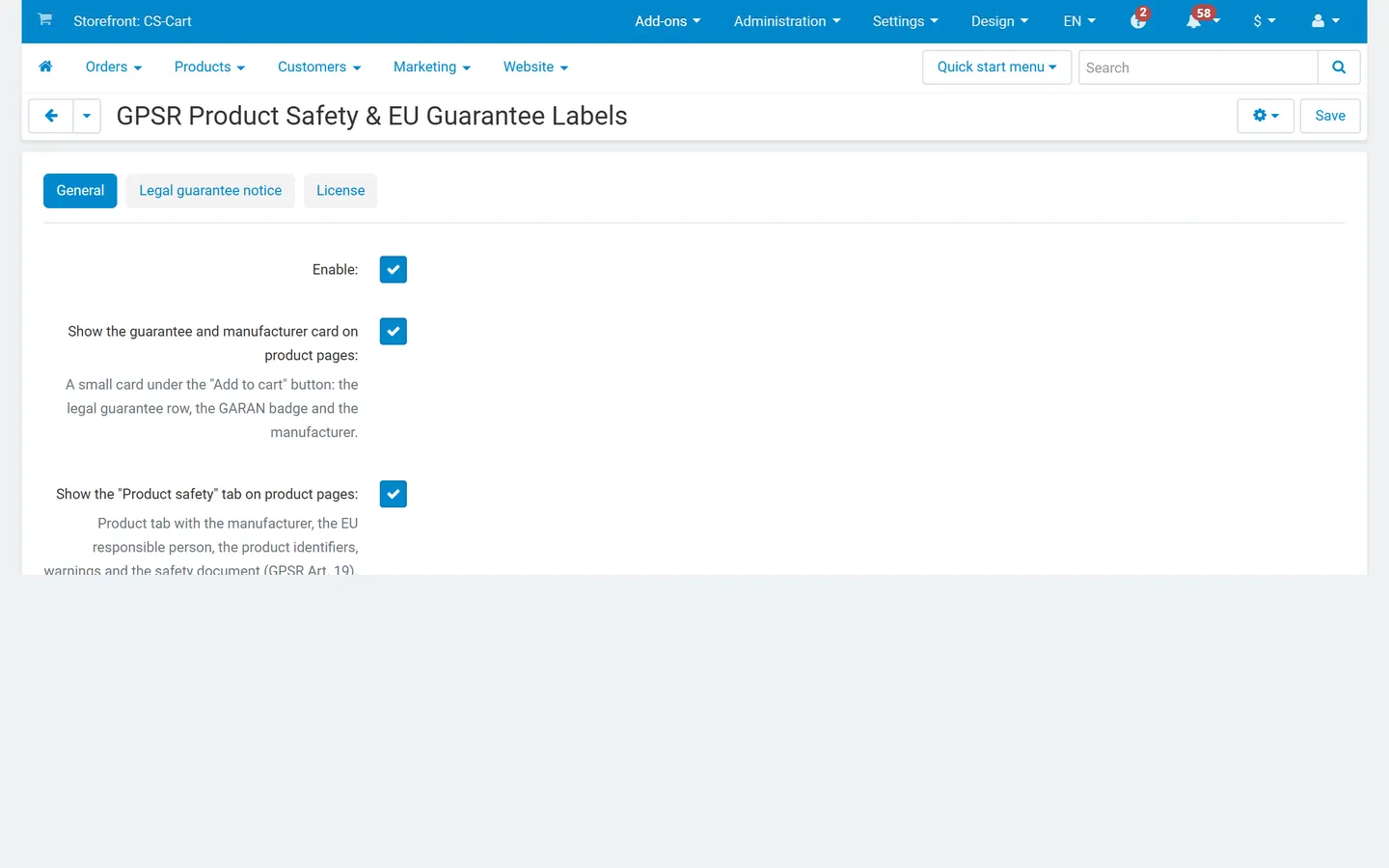
Task: Click the back arrow button
Action: coord(51,116)
